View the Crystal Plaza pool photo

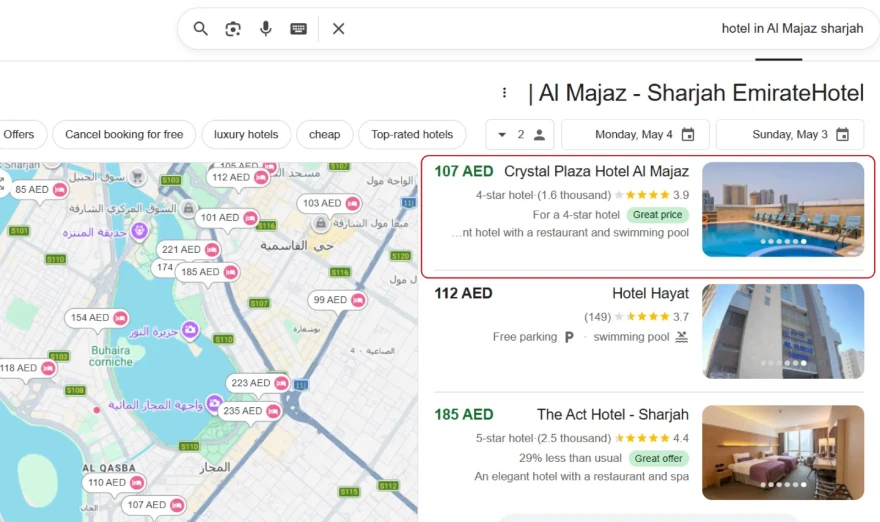[783, 209]
